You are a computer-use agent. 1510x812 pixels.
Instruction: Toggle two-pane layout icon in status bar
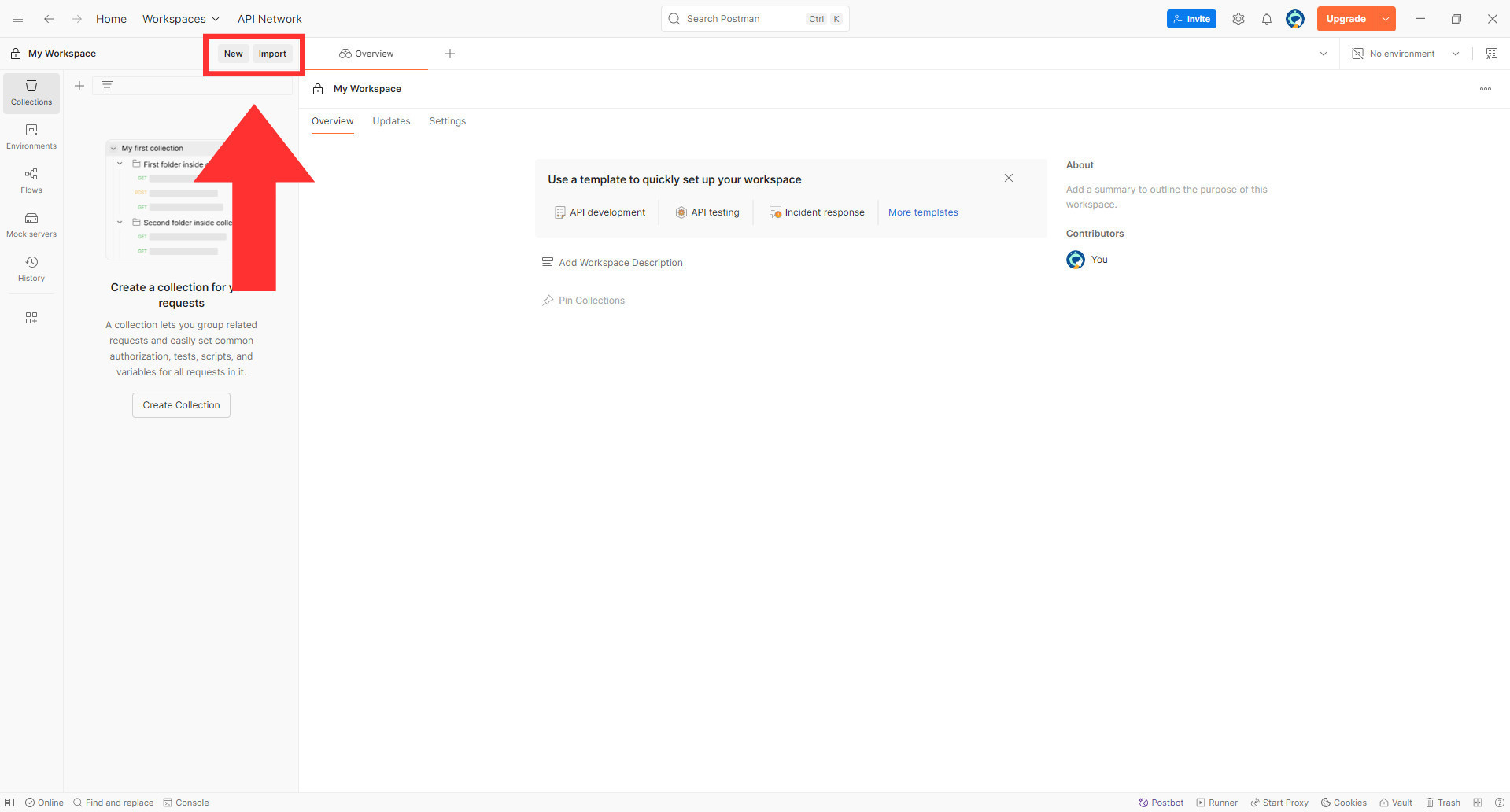pos(1478,803)
